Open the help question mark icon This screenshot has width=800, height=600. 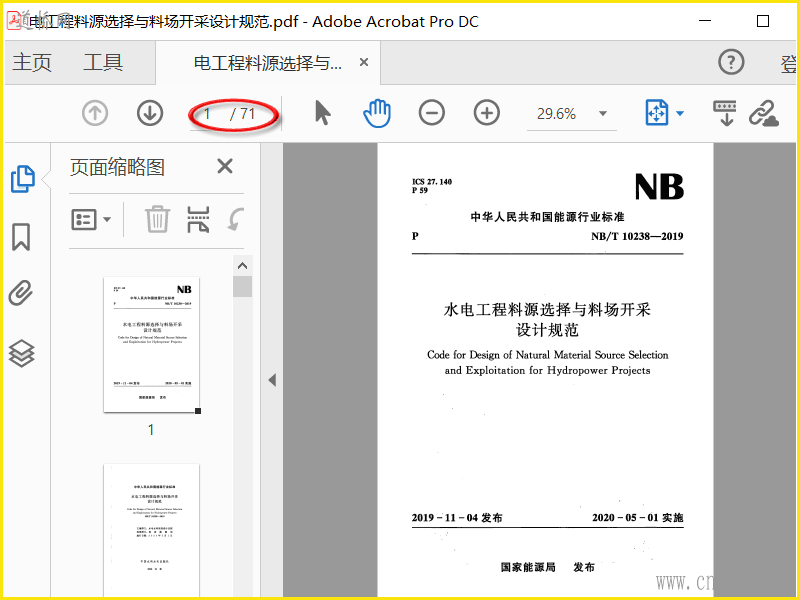click(731, 62)
